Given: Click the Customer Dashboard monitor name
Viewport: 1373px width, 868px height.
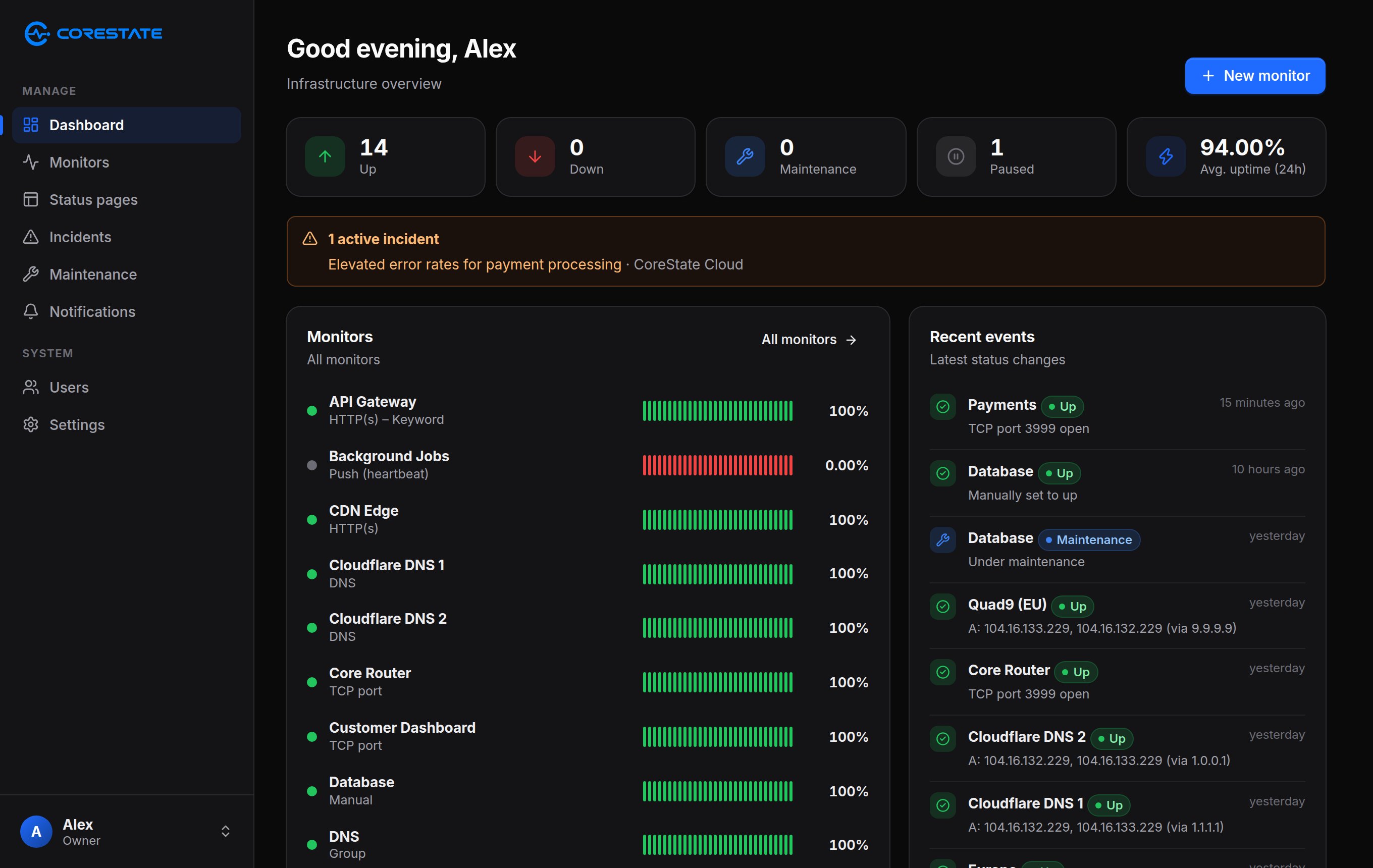Looking at the screenshot, I should click(402, 728).
